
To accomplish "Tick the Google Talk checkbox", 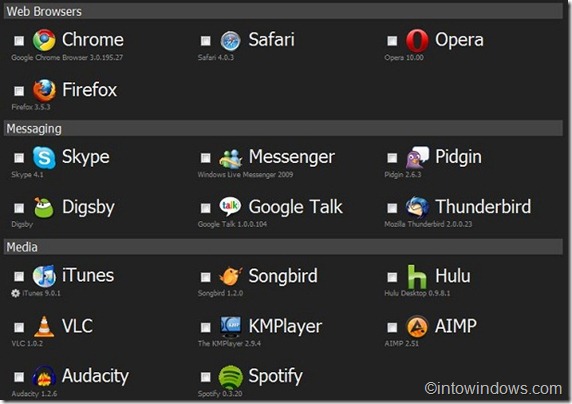I will point(206,208).
